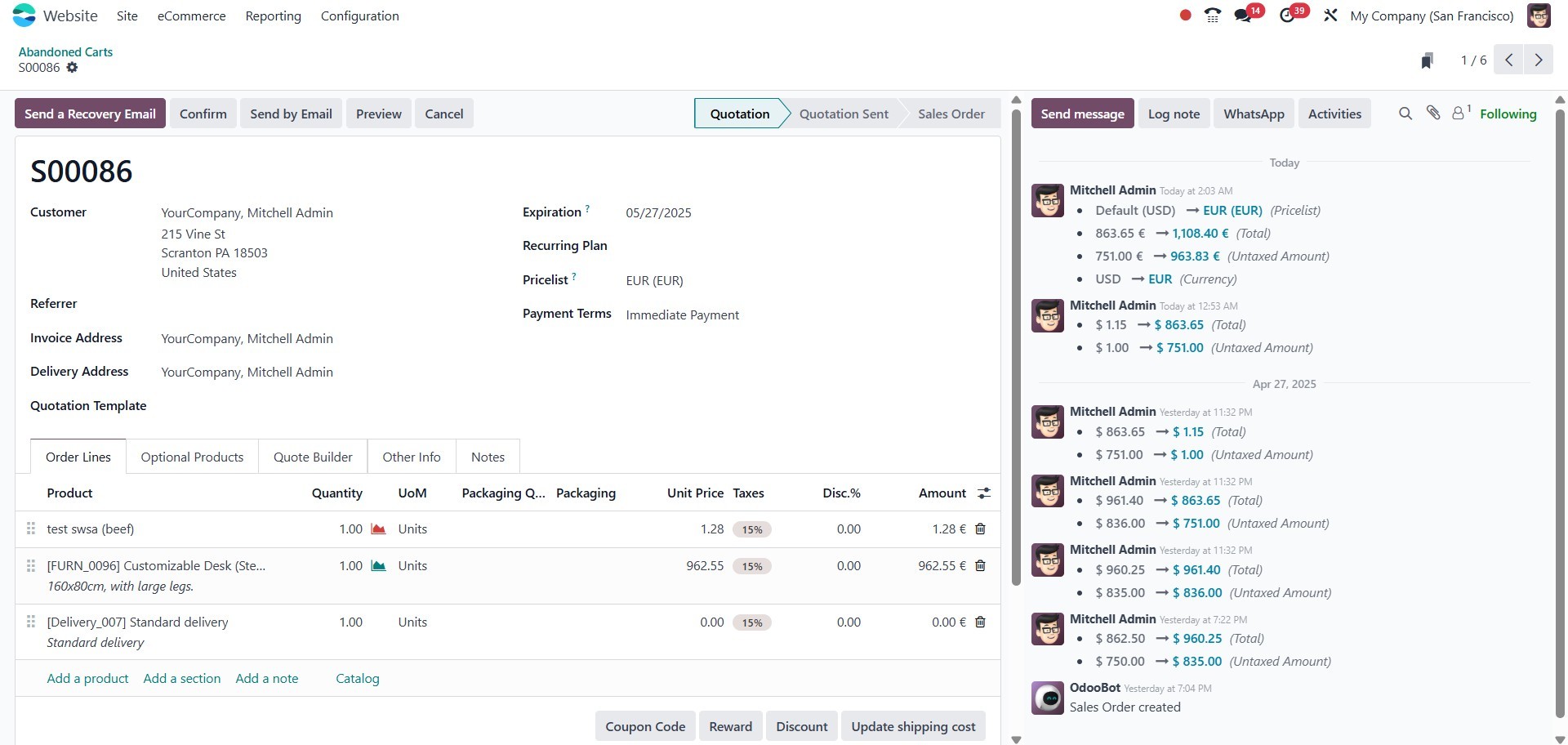Image resolution: width=1568 pixels, height=745 pixels.
Task: Open the debug tools wrench icon
Action: tap(1330, 16)
